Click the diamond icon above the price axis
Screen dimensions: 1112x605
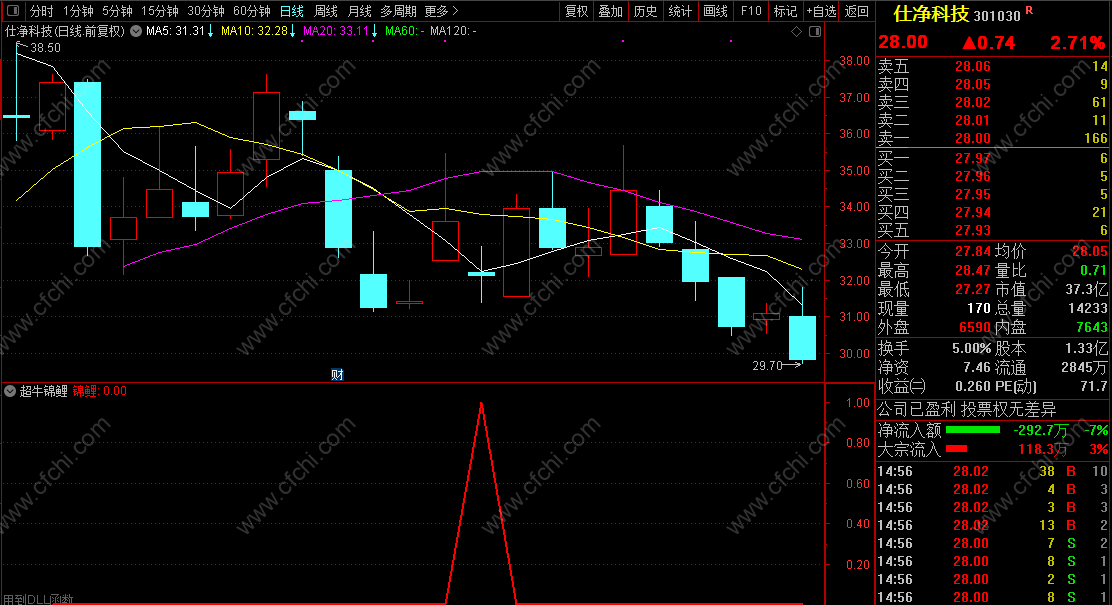[796, 31]
